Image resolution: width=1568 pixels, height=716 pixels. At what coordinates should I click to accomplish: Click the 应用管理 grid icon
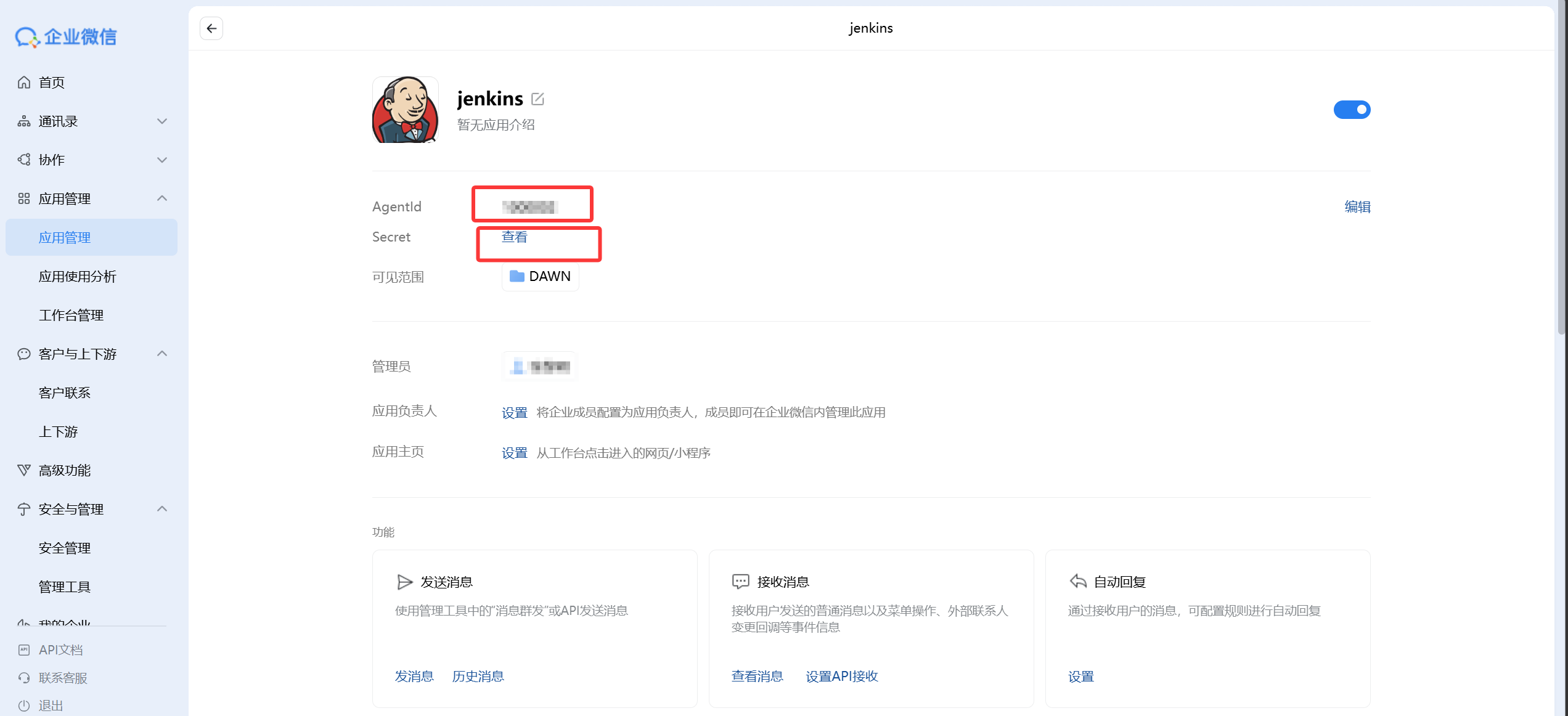(24, 198)
